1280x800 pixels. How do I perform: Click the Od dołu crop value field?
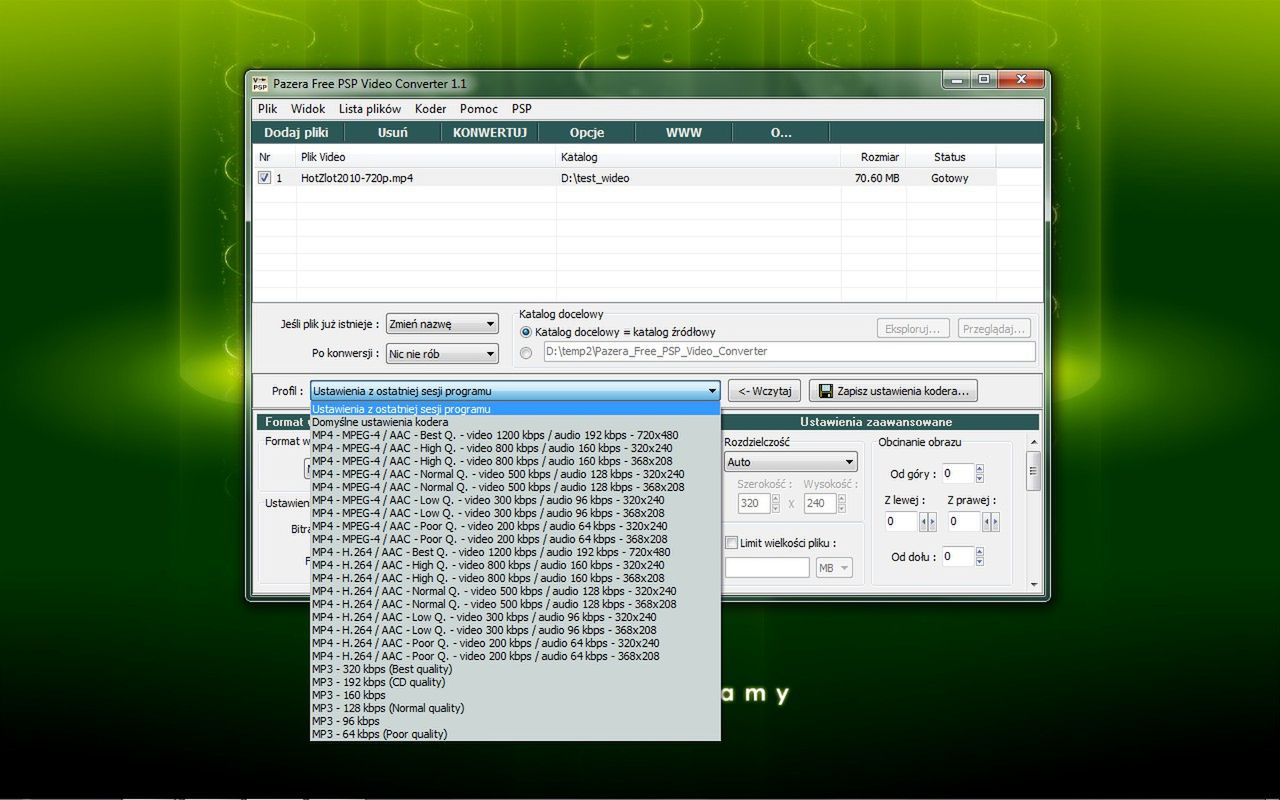957,557
